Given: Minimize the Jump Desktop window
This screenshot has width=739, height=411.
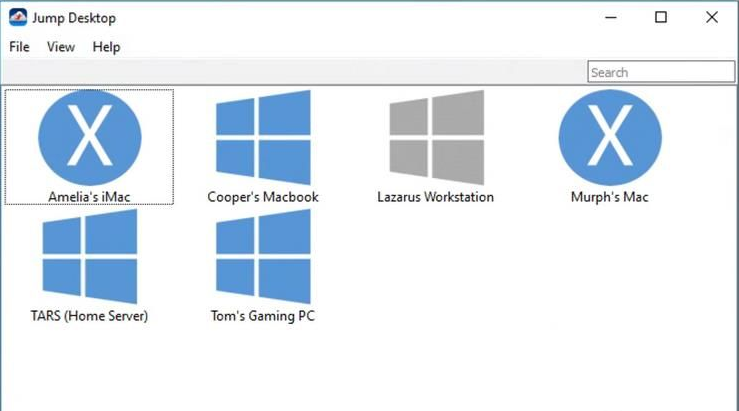Looking at the screenshot, I should [x=611, y=17].
